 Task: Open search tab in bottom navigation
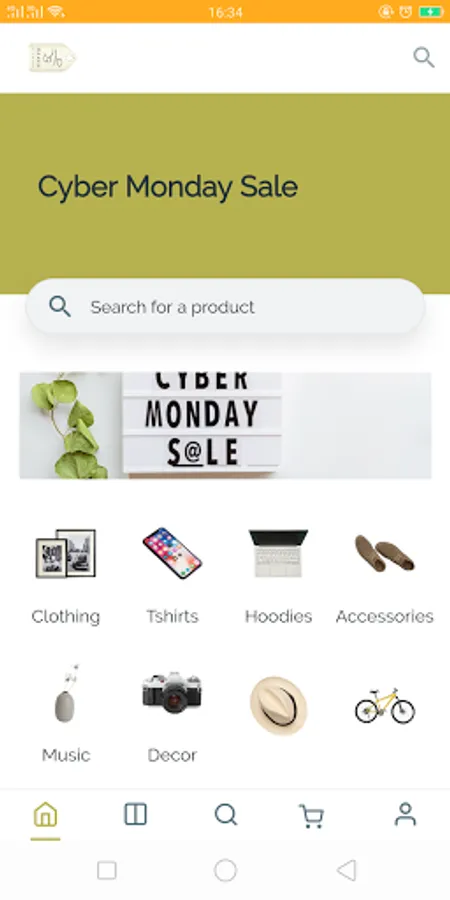pyautogui.click(x=226, y=814)
